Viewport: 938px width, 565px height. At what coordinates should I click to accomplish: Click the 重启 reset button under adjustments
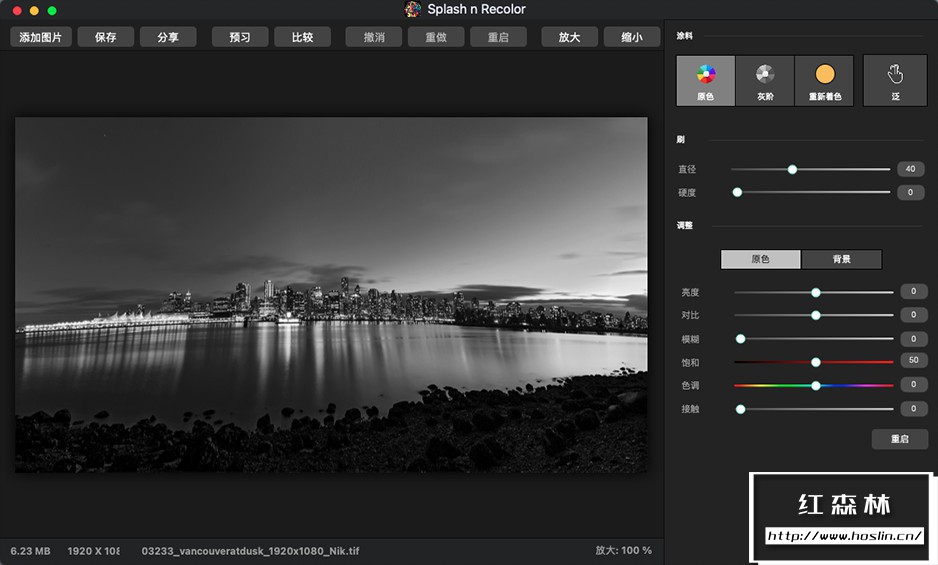899,439
